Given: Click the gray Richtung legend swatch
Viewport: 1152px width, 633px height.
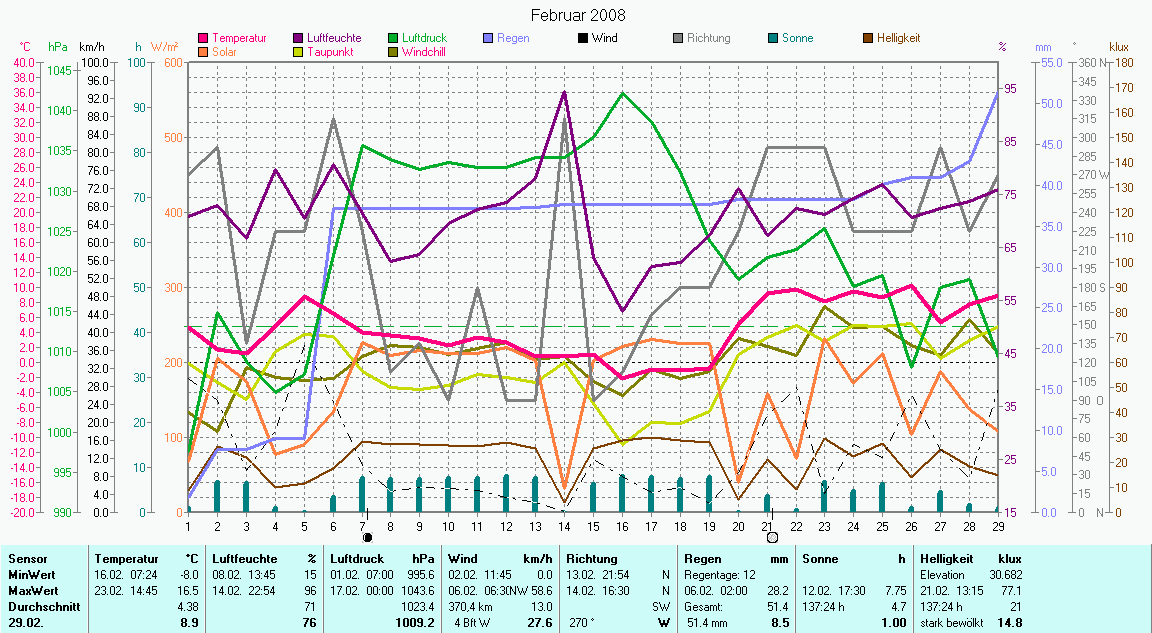Looking at the screenshot, I should (x=677, y=38).
